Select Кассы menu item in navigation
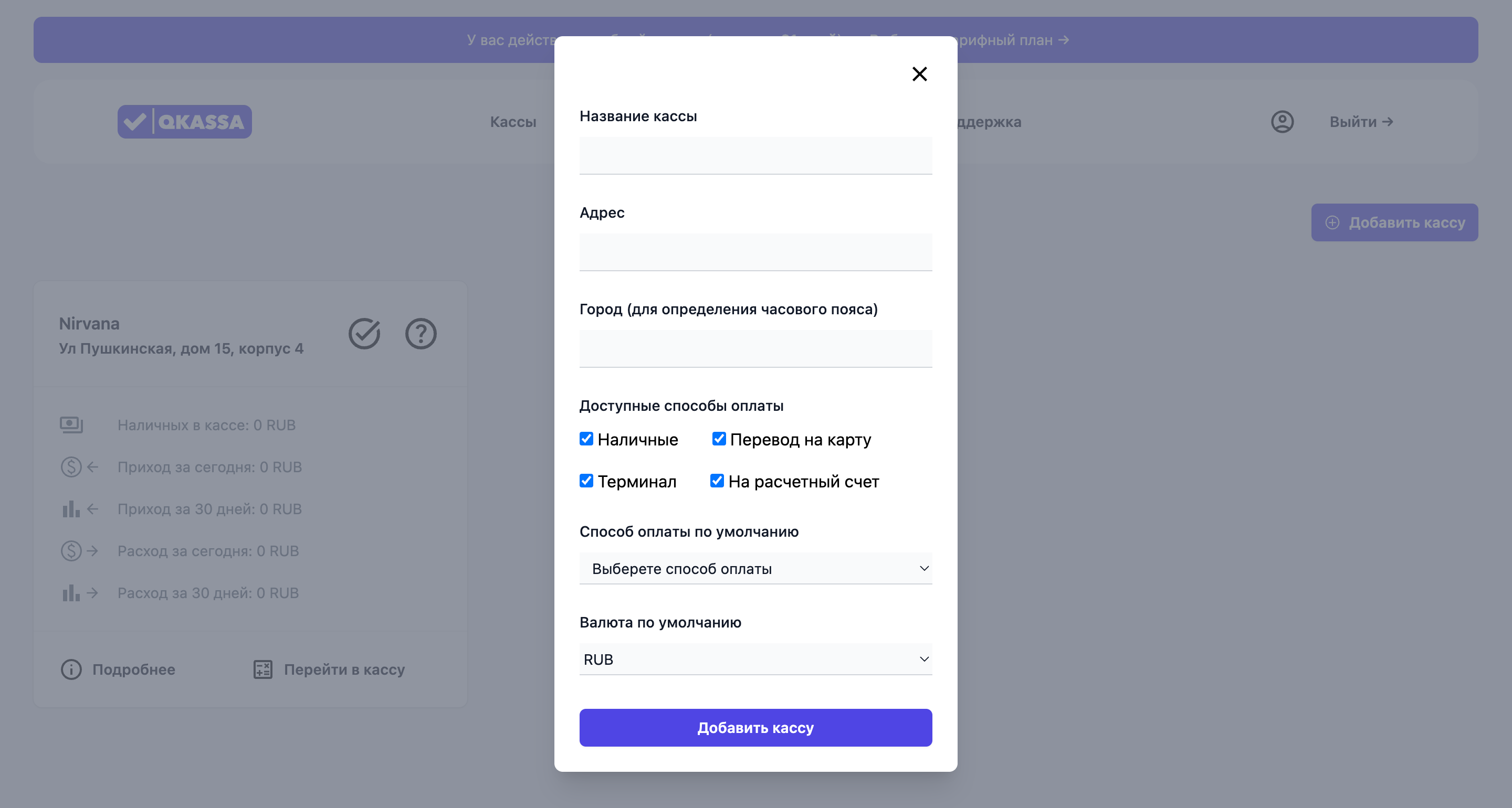1512x808 pixels. point(511,122)
